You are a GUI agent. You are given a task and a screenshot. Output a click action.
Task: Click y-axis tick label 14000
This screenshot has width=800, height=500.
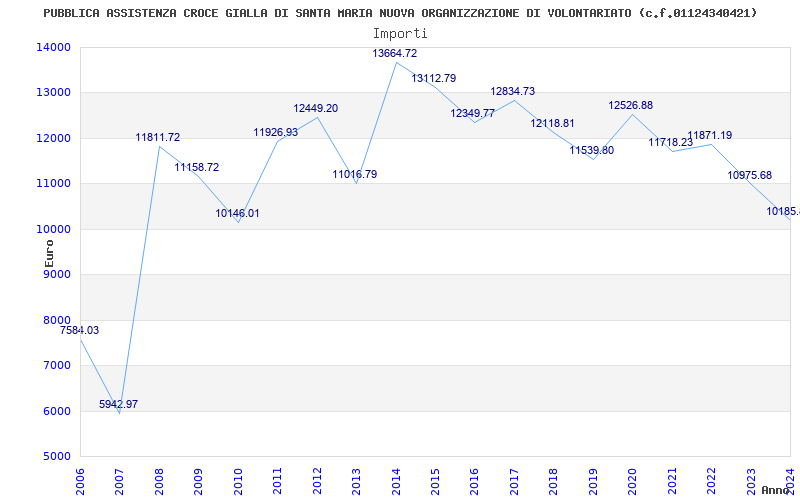(53, 47)
